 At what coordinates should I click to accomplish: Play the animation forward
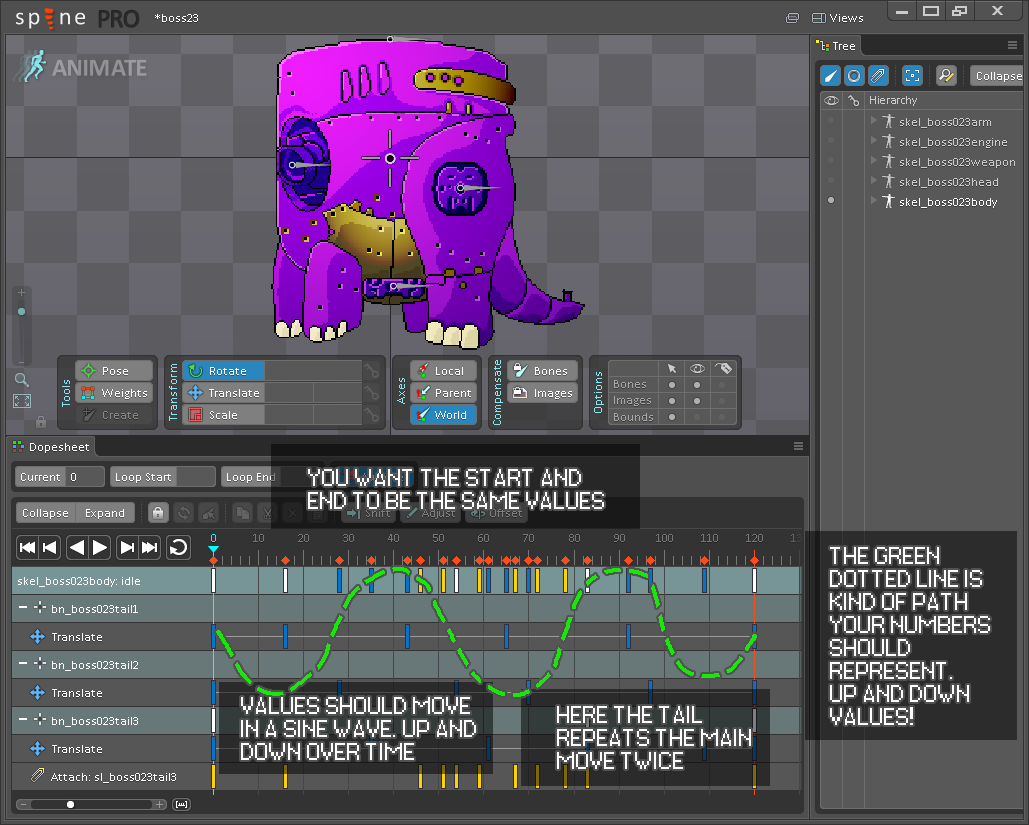[100, 547]
